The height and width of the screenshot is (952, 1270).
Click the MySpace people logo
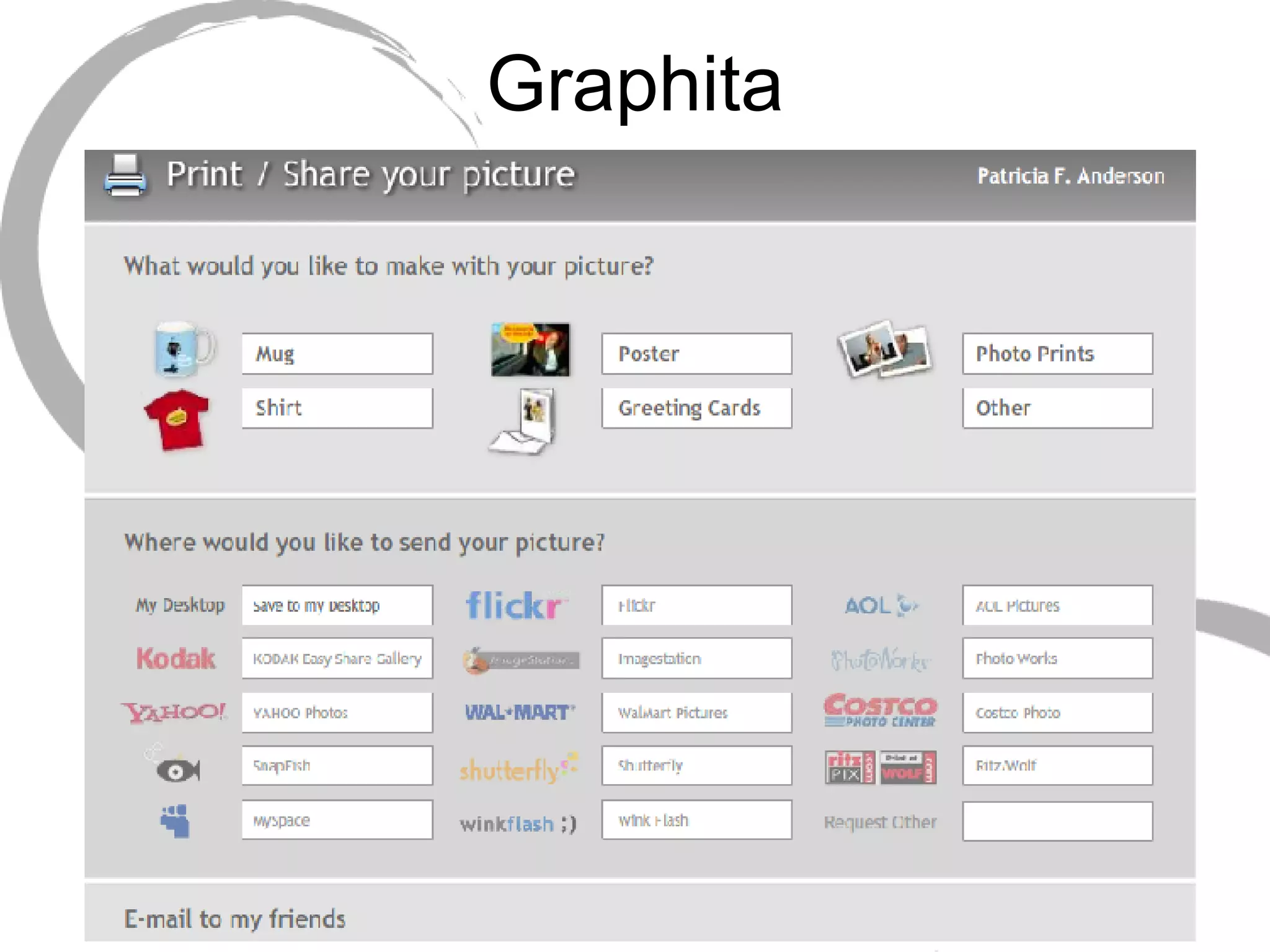coord(175,821)
